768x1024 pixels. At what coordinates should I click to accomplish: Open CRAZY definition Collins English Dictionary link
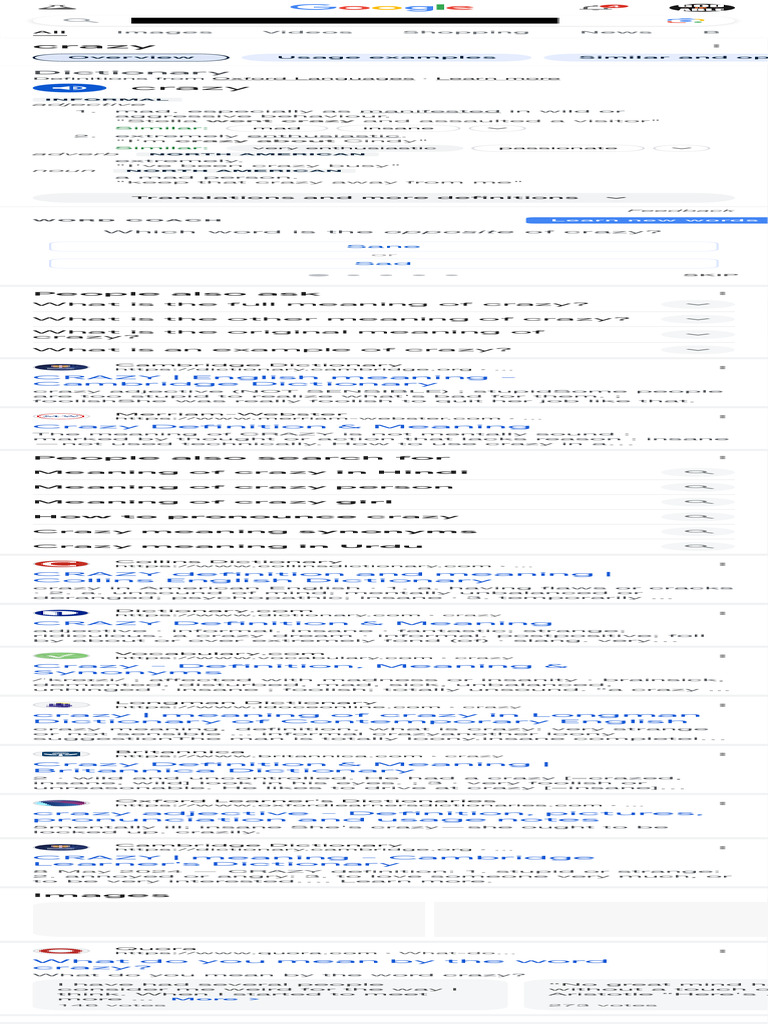coord(323,577)
